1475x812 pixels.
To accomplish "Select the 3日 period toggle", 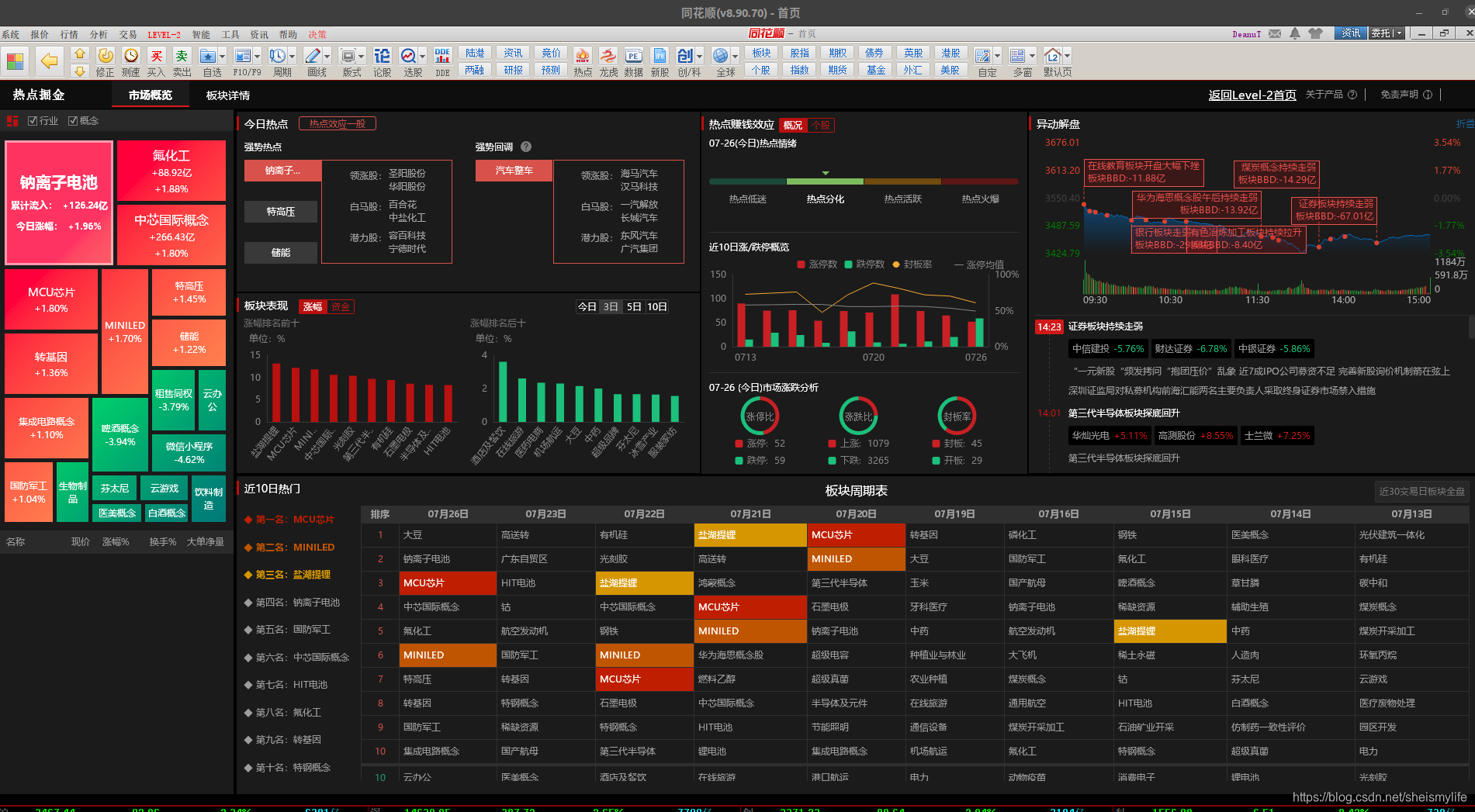I will pyautogui.click(x=611, y=307).
